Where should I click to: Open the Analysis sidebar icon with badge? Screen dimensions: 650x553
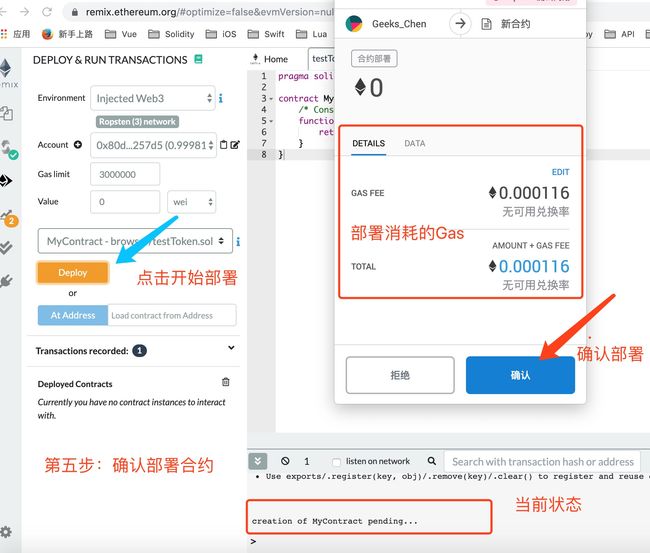pos(8,218)
